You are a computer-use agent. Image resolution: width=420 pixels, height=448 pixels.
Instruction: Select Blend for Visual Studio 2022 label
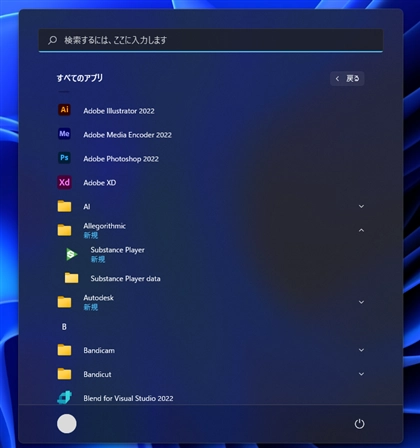[x=128, y=398]
